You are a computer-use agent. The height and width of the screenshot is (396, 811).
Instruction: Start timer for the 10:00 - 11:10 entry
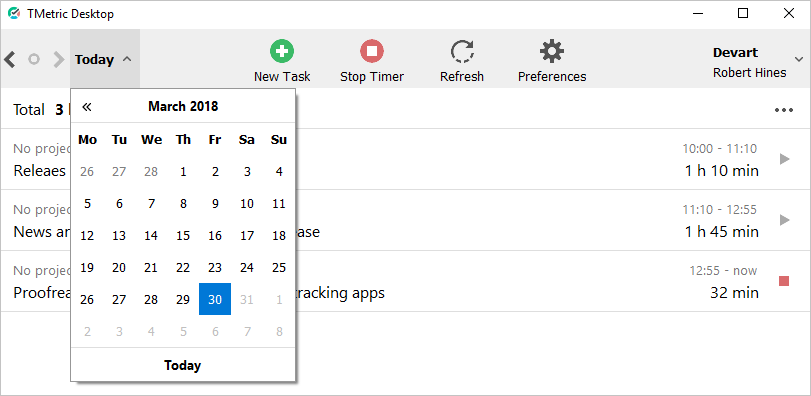tap(785, 159)
